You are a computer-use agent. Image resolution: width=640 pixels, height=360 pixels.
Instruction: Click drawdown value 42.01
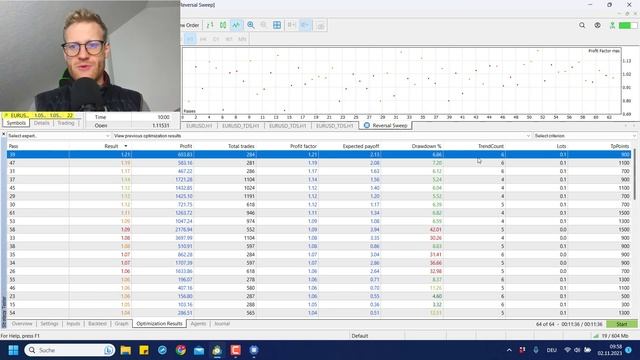point(436,229)
